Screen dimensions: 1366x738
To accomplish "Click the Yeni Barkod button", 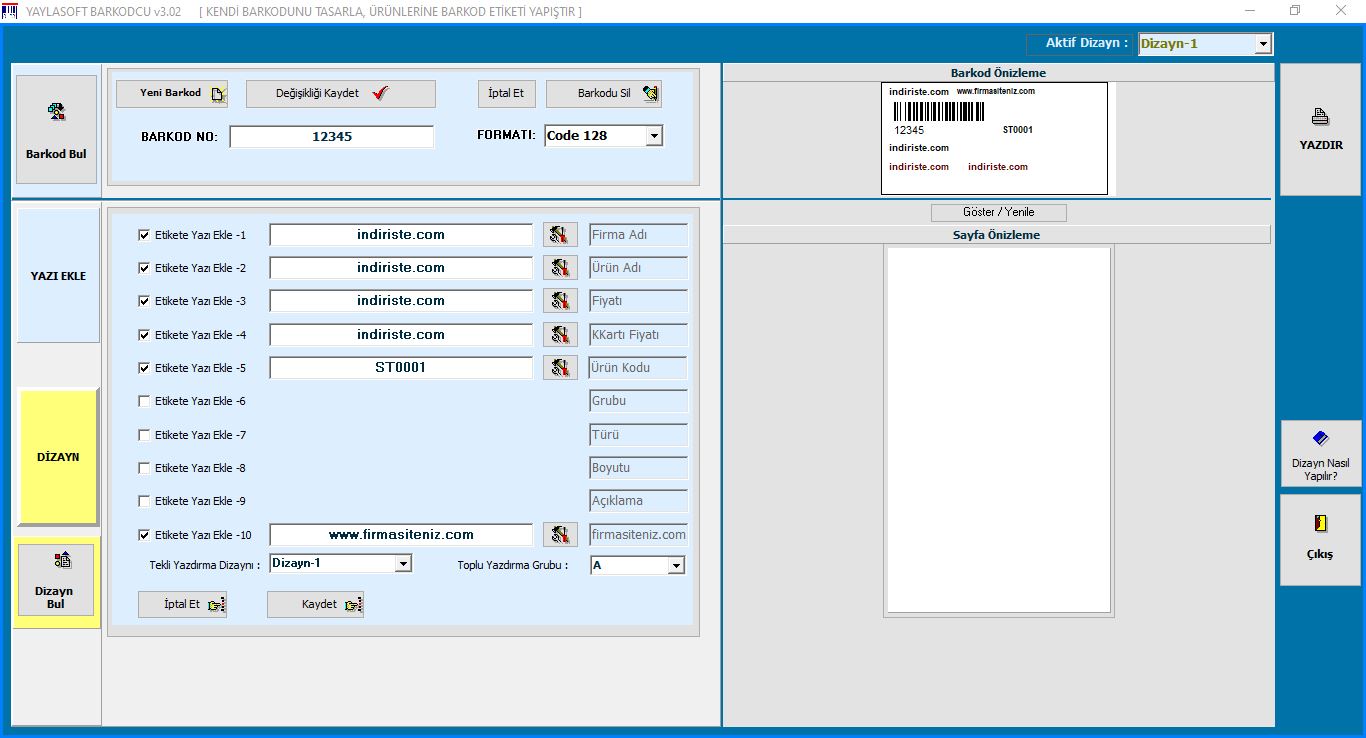I will [x=172, y=93].
